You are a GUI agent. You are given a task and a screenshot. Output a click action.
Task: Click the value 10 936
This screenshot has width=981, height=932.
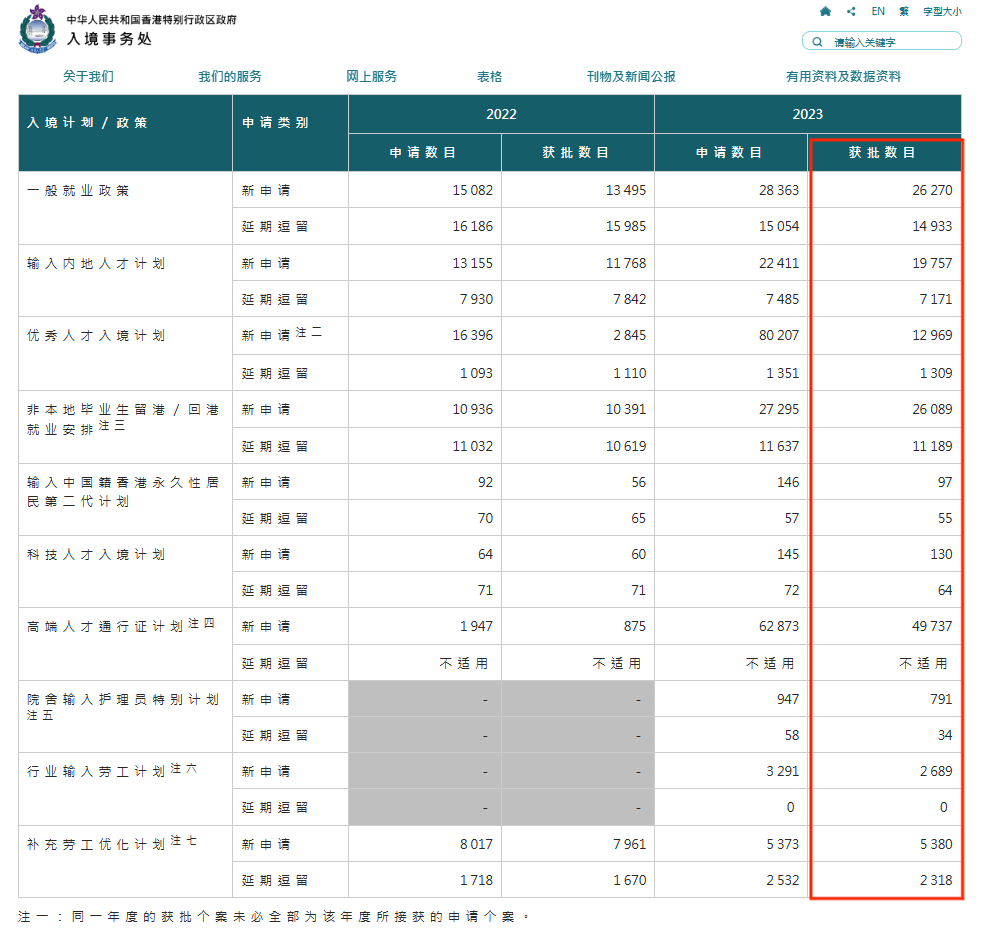[473, 409]
